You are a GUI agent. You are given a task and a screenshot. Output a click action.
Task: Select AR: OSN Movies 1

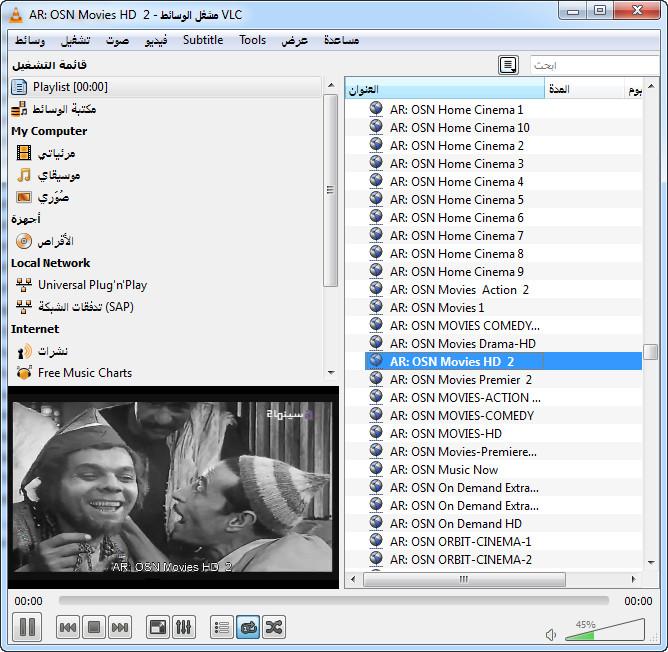pyautogui.click(x=437, y=308)
